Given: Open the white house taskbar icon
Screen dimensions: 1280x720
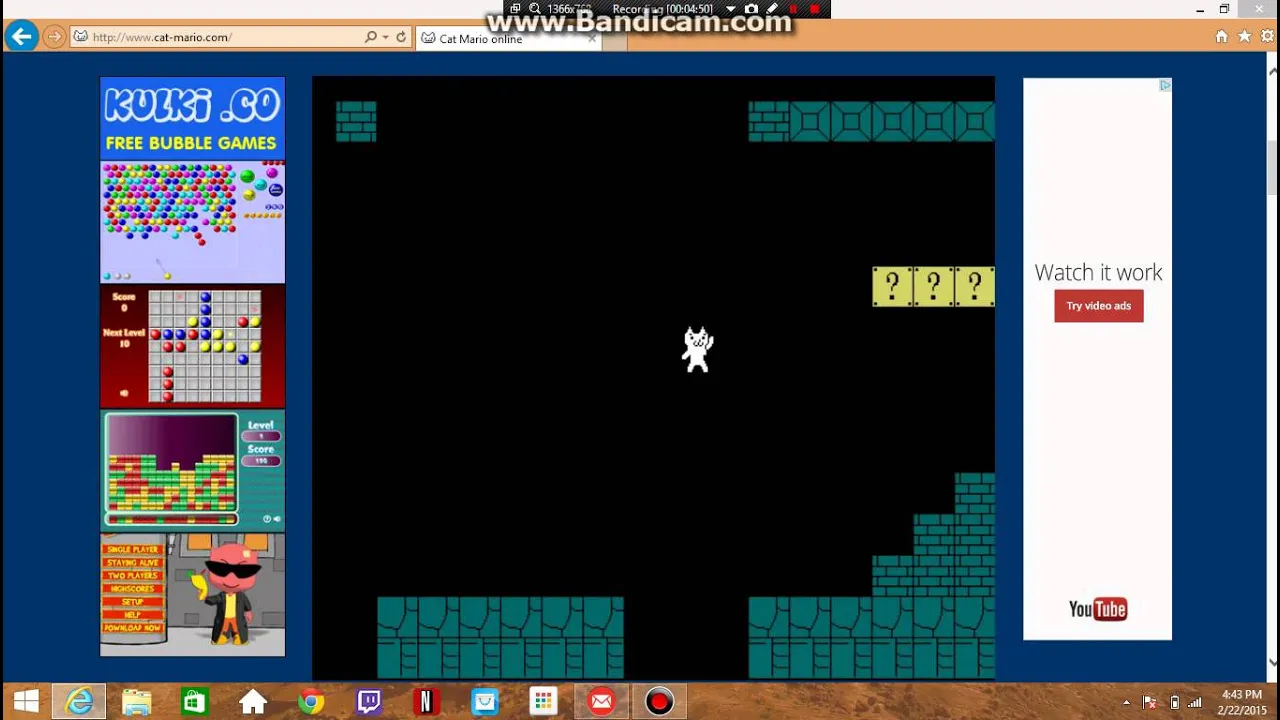Looking at the screenshot, I should (x=253, y=702).
